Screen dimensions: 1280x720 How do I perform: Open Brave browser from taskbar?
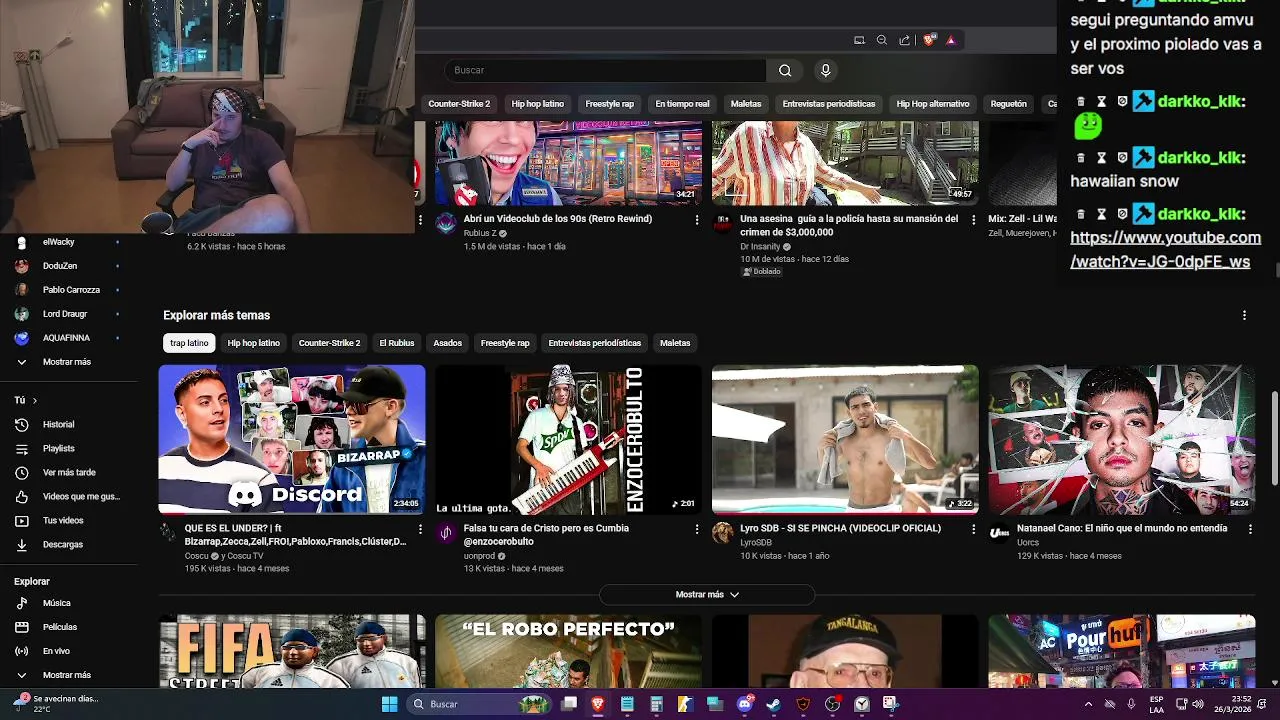[x=598, y=704]
